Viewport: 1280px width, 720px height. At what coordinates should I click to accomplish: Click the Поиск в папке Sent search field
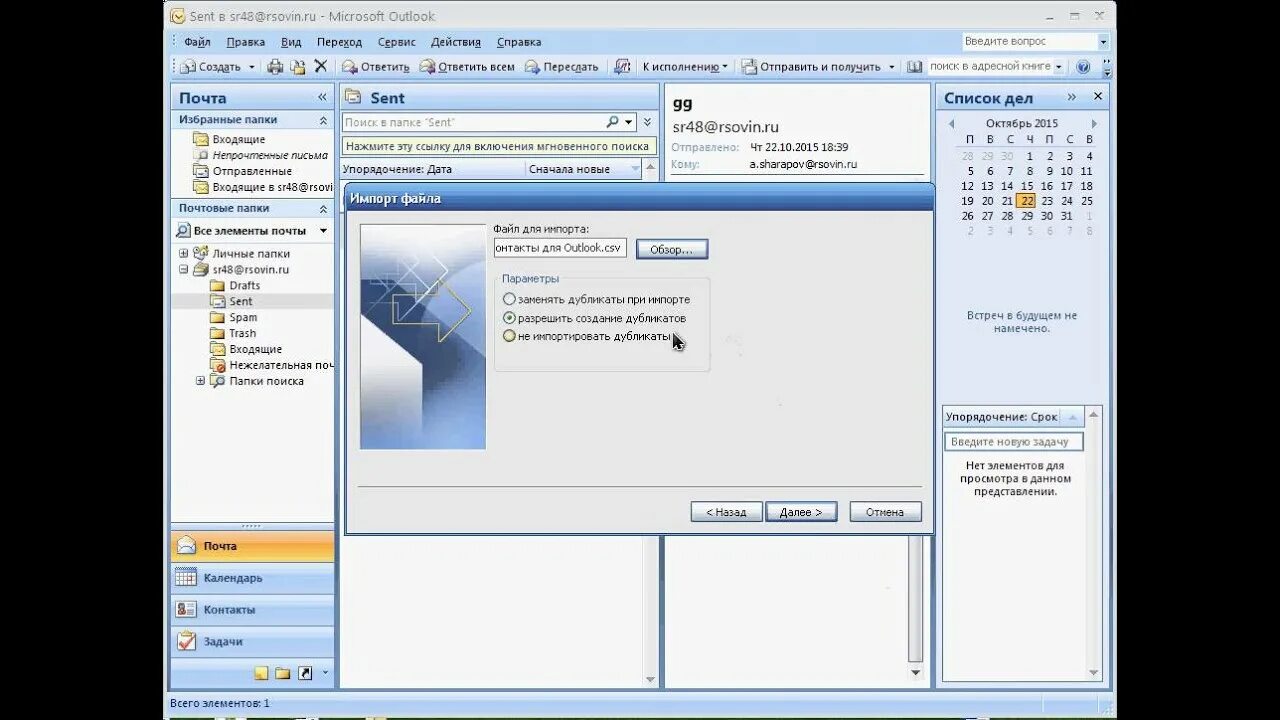click(x=472, y=122)
